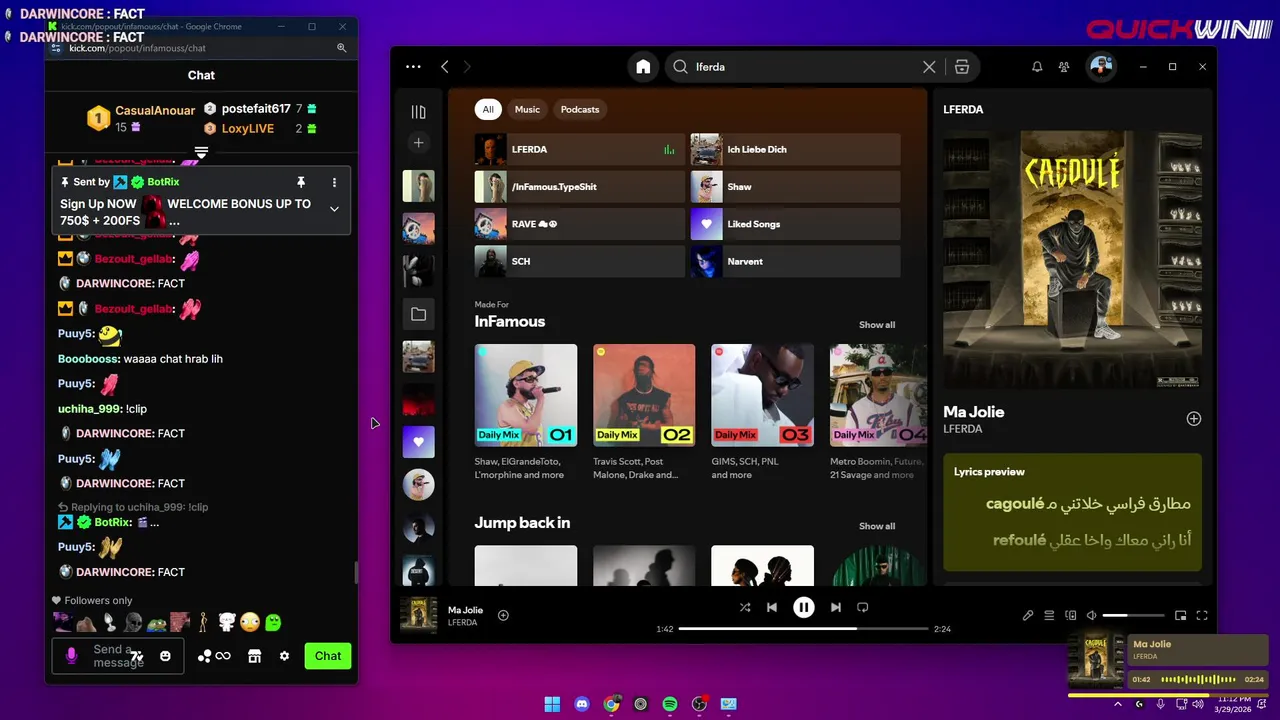Open pinned message three-dot options
The height and width of the screenshot is (720, 1280).
pyautogui.click(x=334, y=182)
